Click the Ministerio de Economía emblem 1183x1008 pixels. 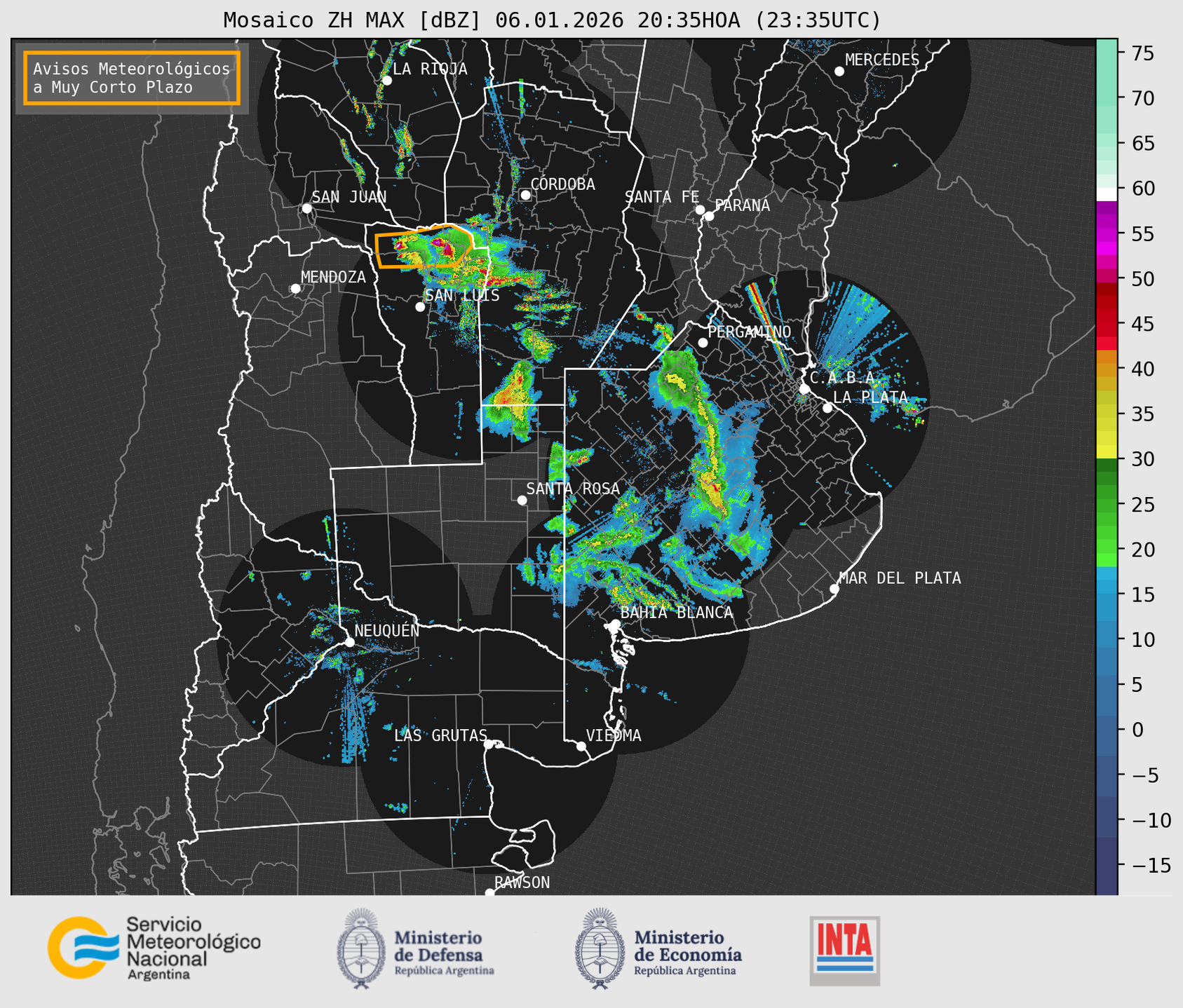600,948
